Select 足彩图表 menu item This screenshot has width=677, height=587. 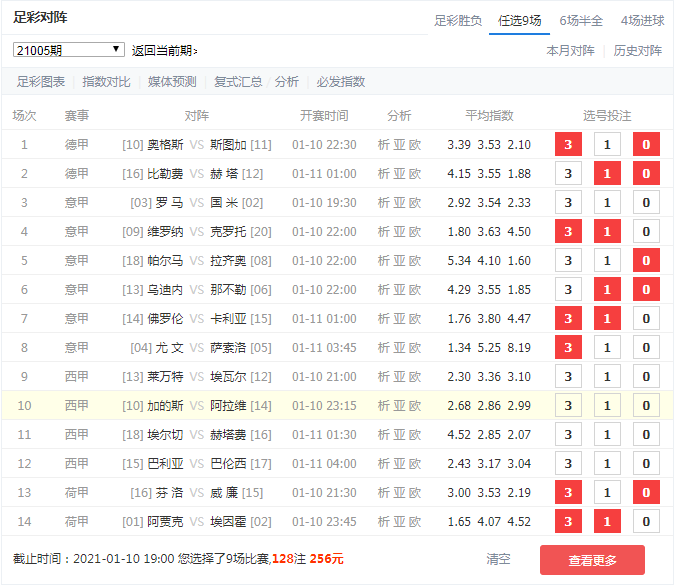click(x=41, y=82)
